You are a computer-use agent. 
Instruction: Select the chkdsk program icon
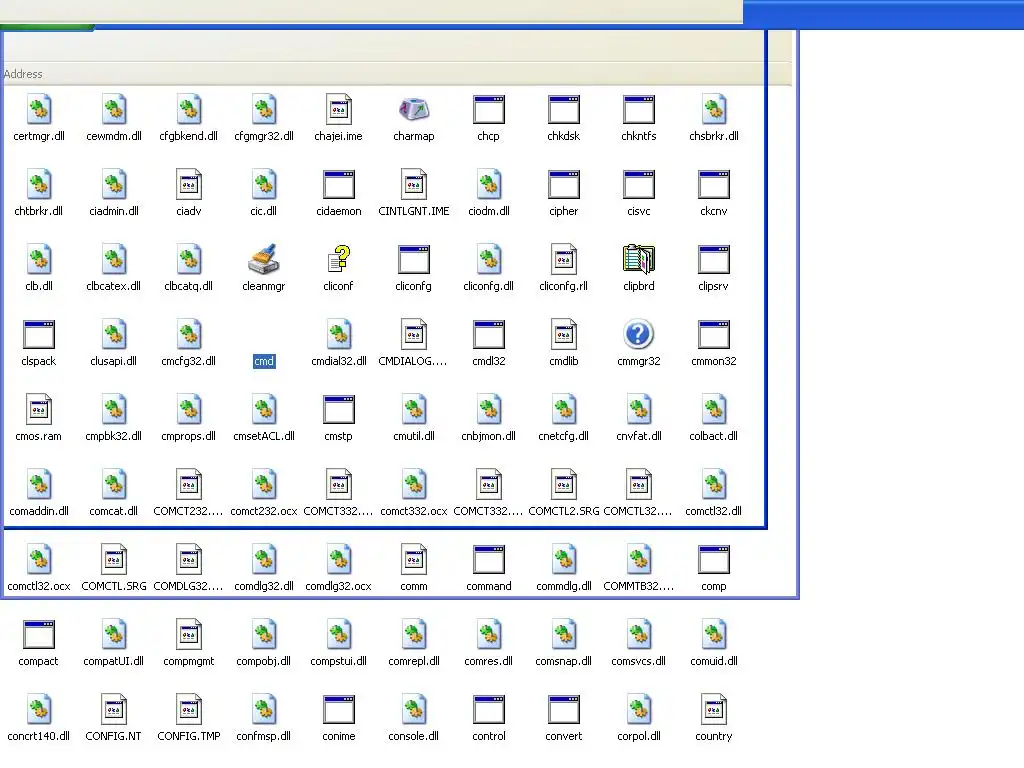[564, 109]
